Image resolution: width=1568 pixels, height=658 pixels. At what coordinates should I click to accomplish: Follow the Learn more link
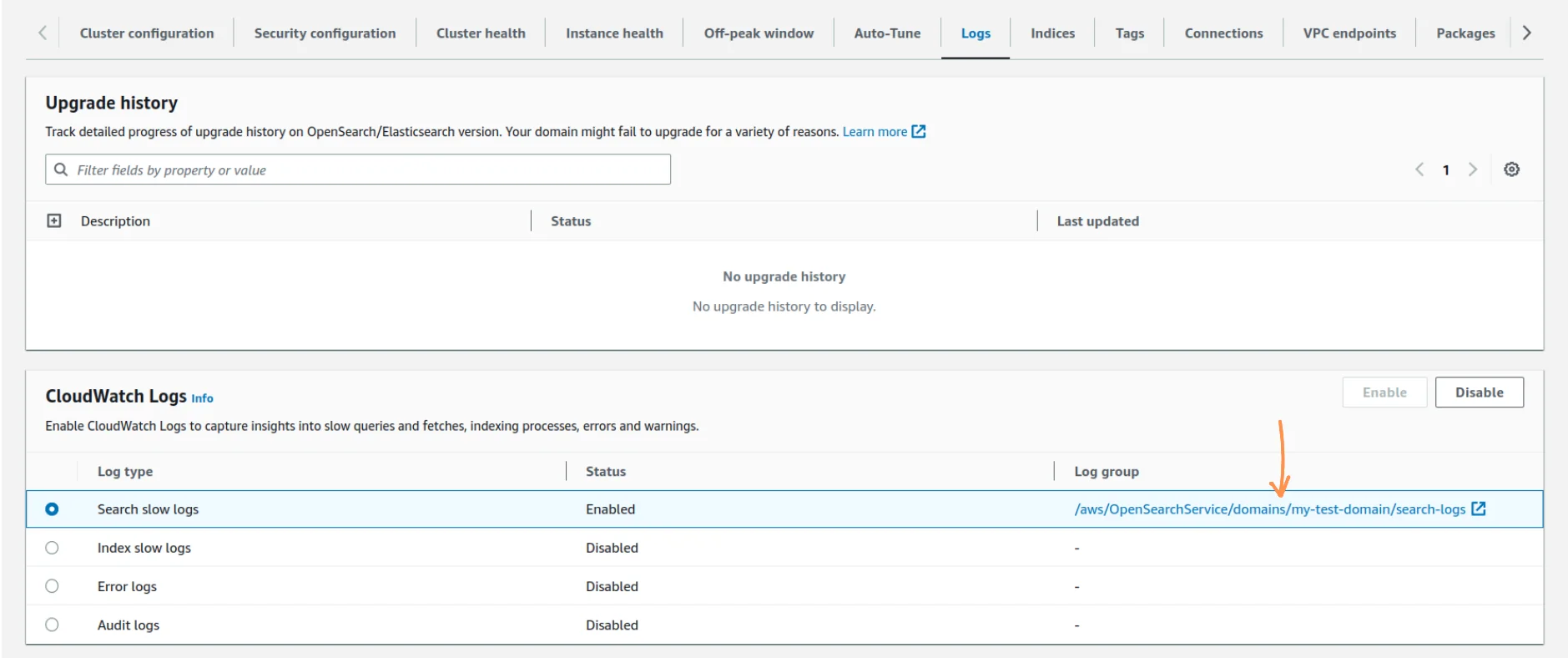874,132
